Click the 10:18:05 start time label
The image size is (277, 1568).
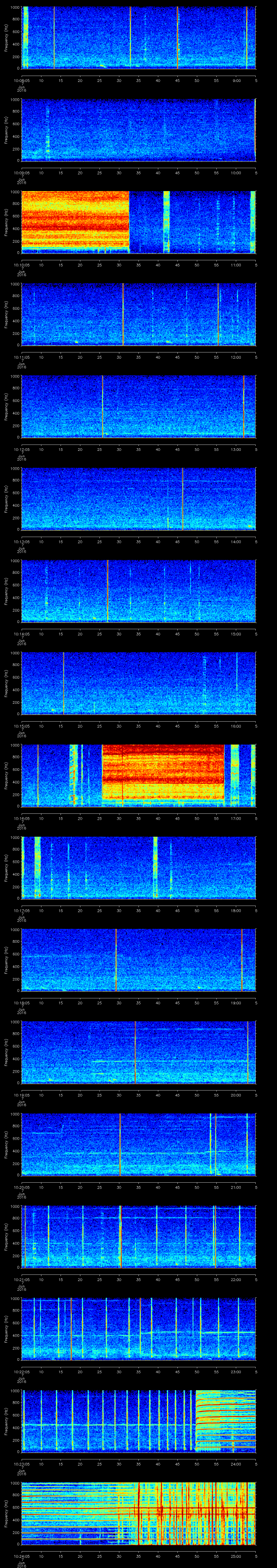[22, 1003]
